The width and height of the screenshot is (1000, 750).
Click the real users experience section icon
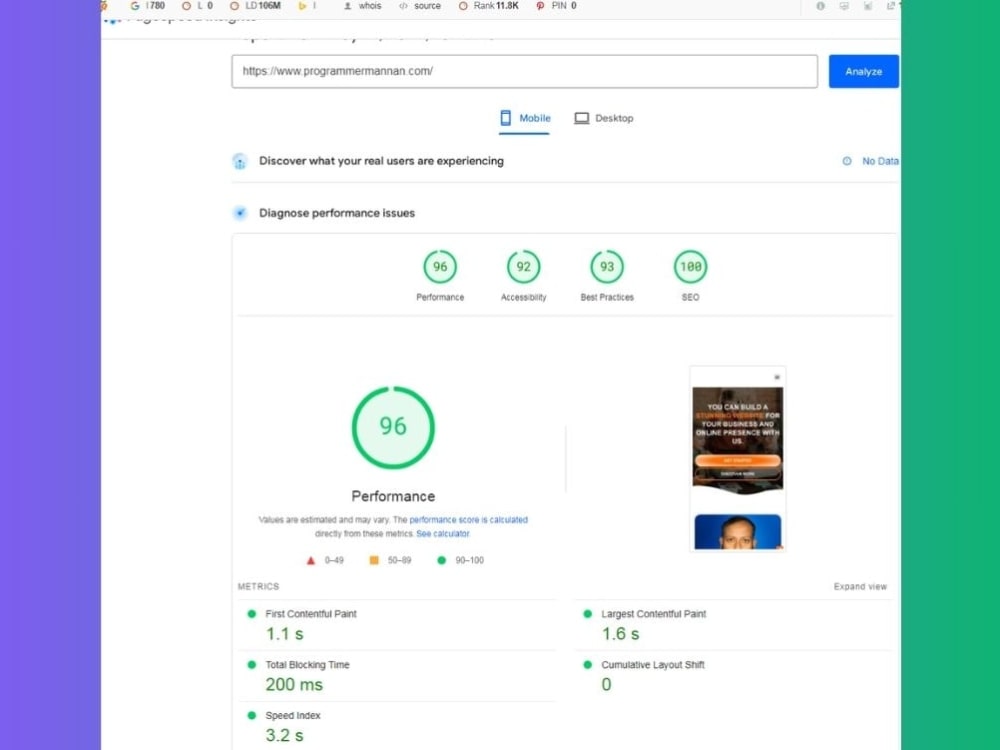point(240,161)
